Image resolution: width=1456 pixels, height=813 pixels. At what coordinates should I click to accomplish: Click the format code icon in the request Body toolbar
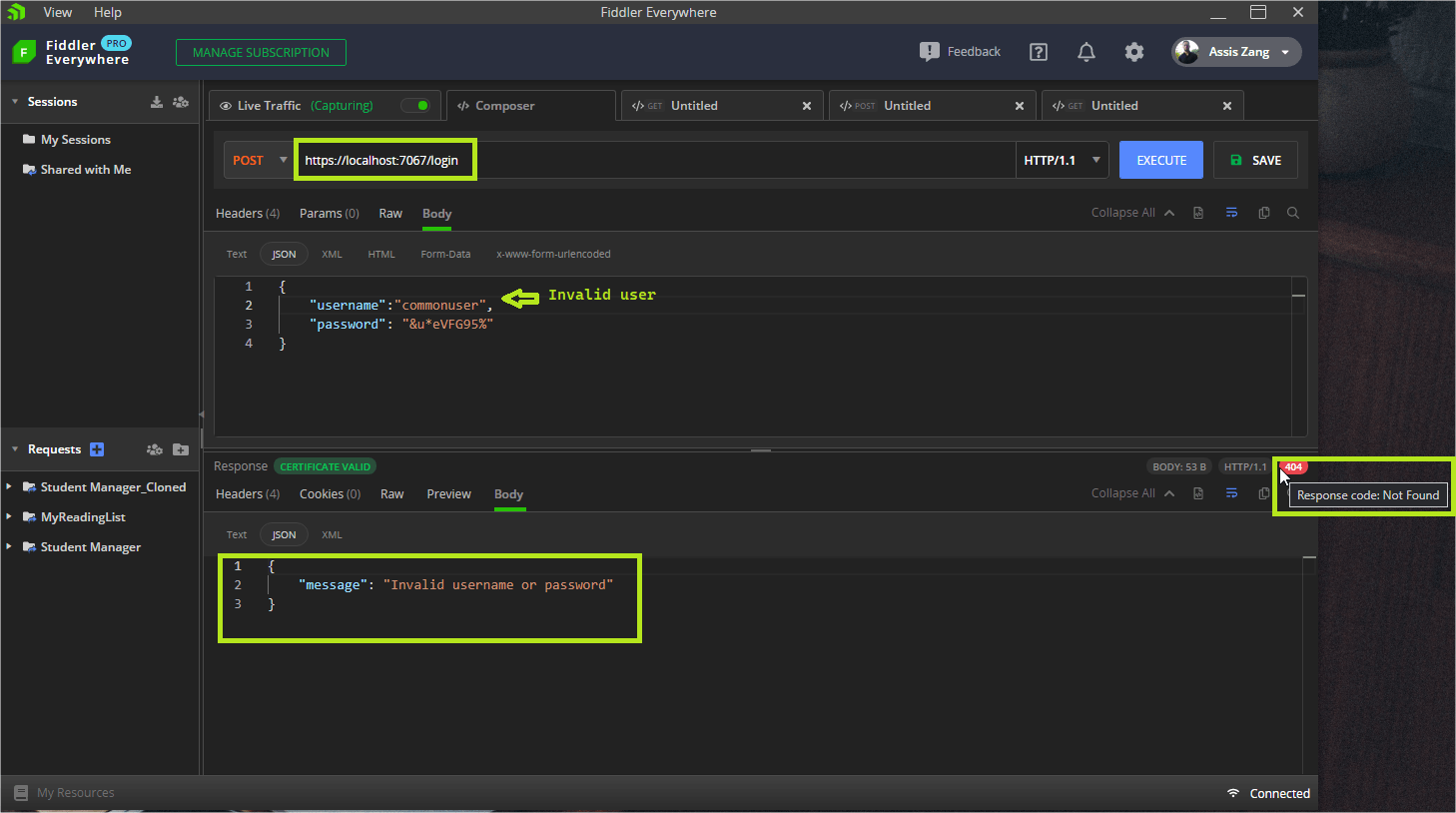1198,213
